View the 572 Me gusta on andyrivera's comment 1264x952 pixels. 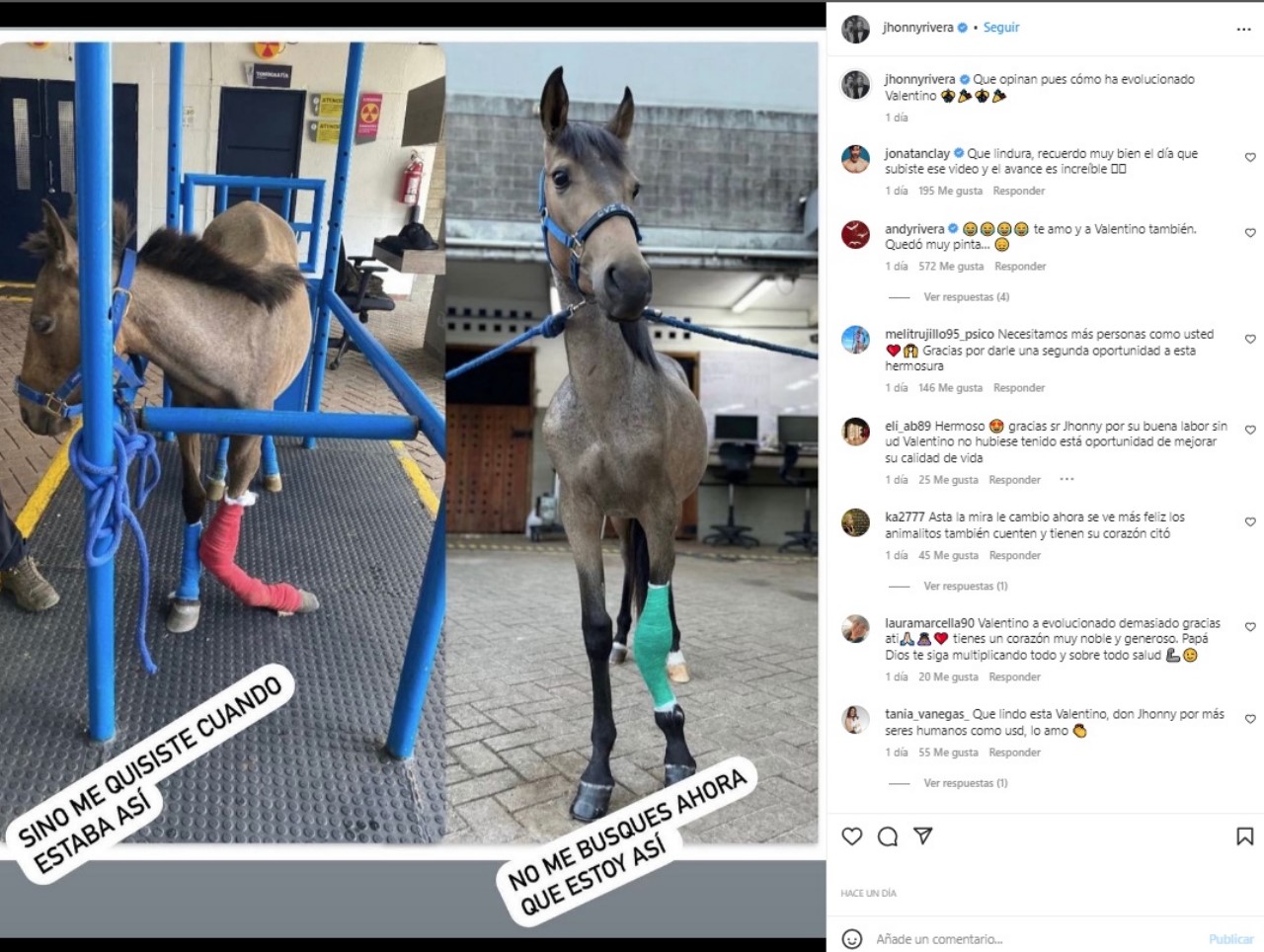(x=951, y=267)
